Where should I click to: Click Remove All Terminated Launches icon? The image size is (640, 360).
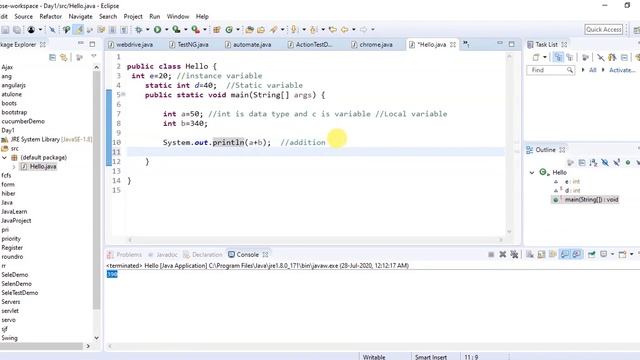point(514,254)
